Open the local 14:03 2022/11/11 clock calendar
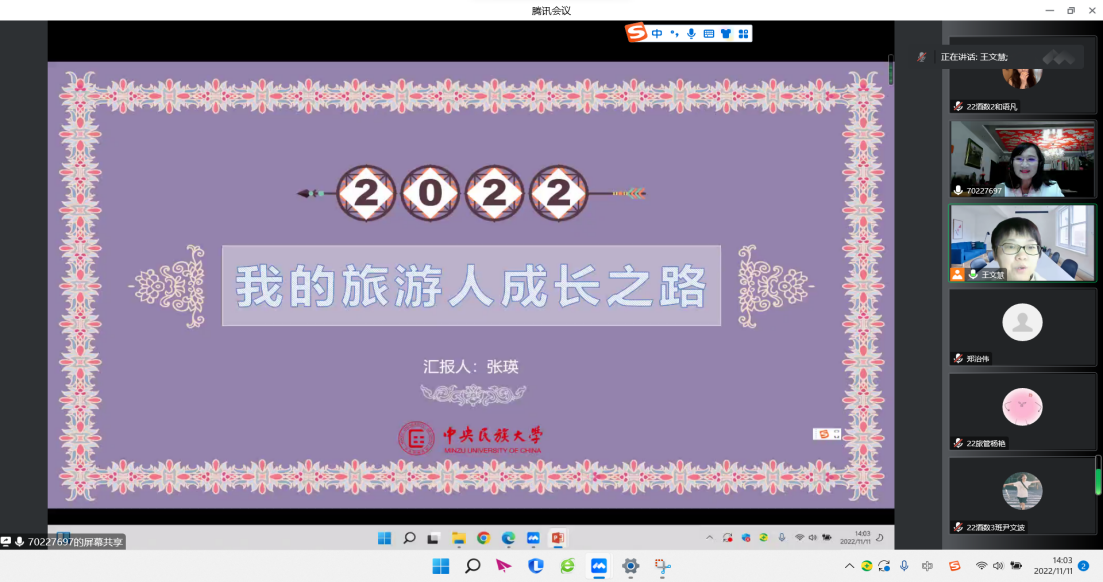Screen dimensions: 1103x582 [1052, 566]
